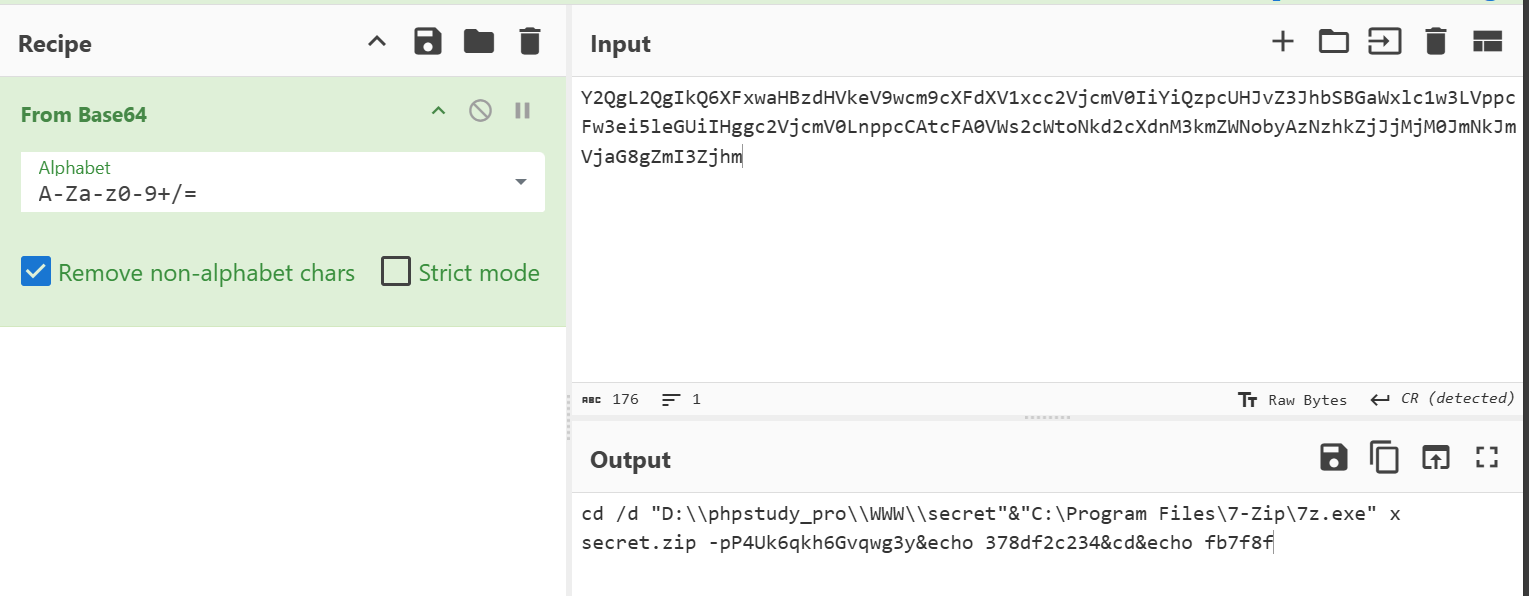Open a file as input
Screen dimensions: 1529x596
click(x=1385, y=42)
